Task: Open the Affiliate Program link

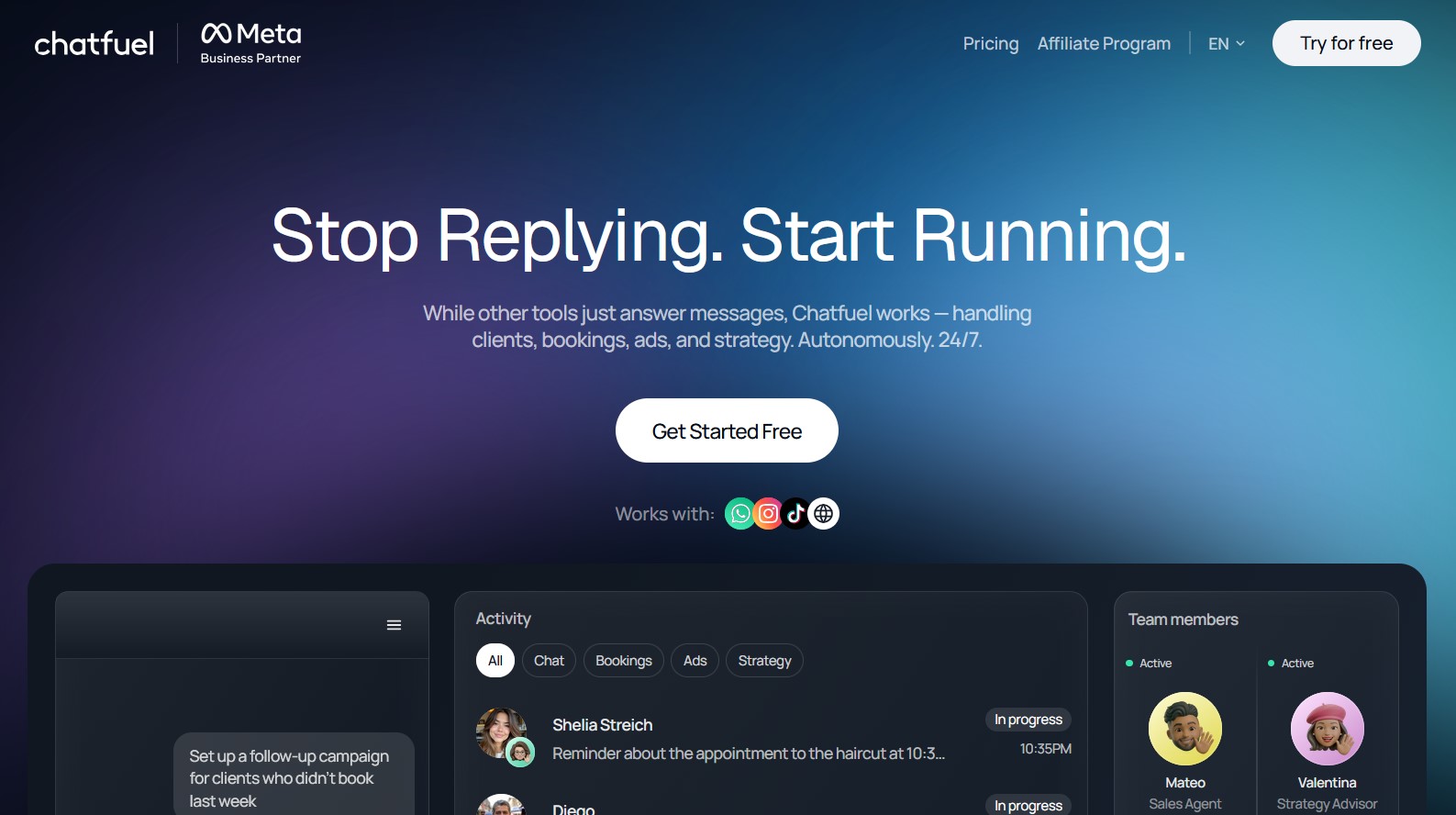Action: point(1104,43)
